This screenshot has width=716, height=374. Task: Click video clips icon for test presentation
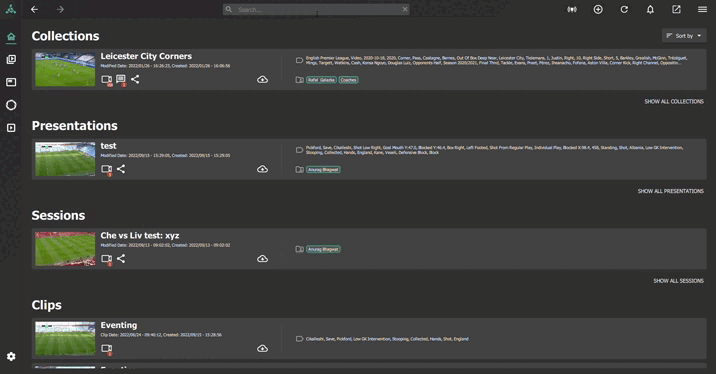106,169
